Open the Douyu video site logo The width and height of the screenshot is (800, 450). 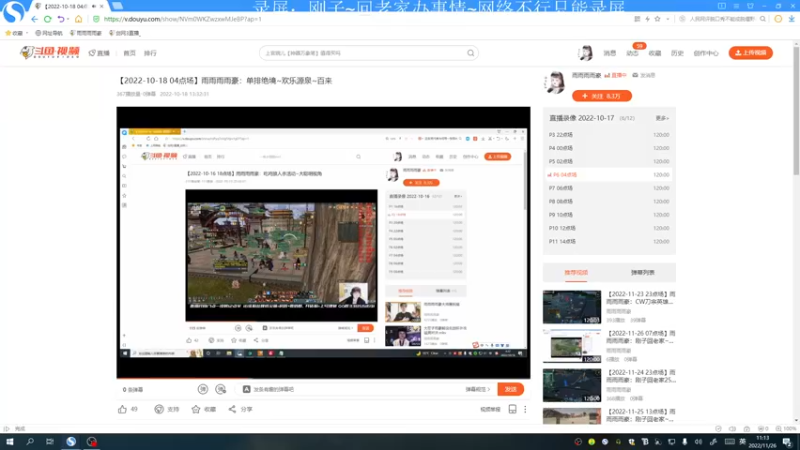tap(50, 53)
